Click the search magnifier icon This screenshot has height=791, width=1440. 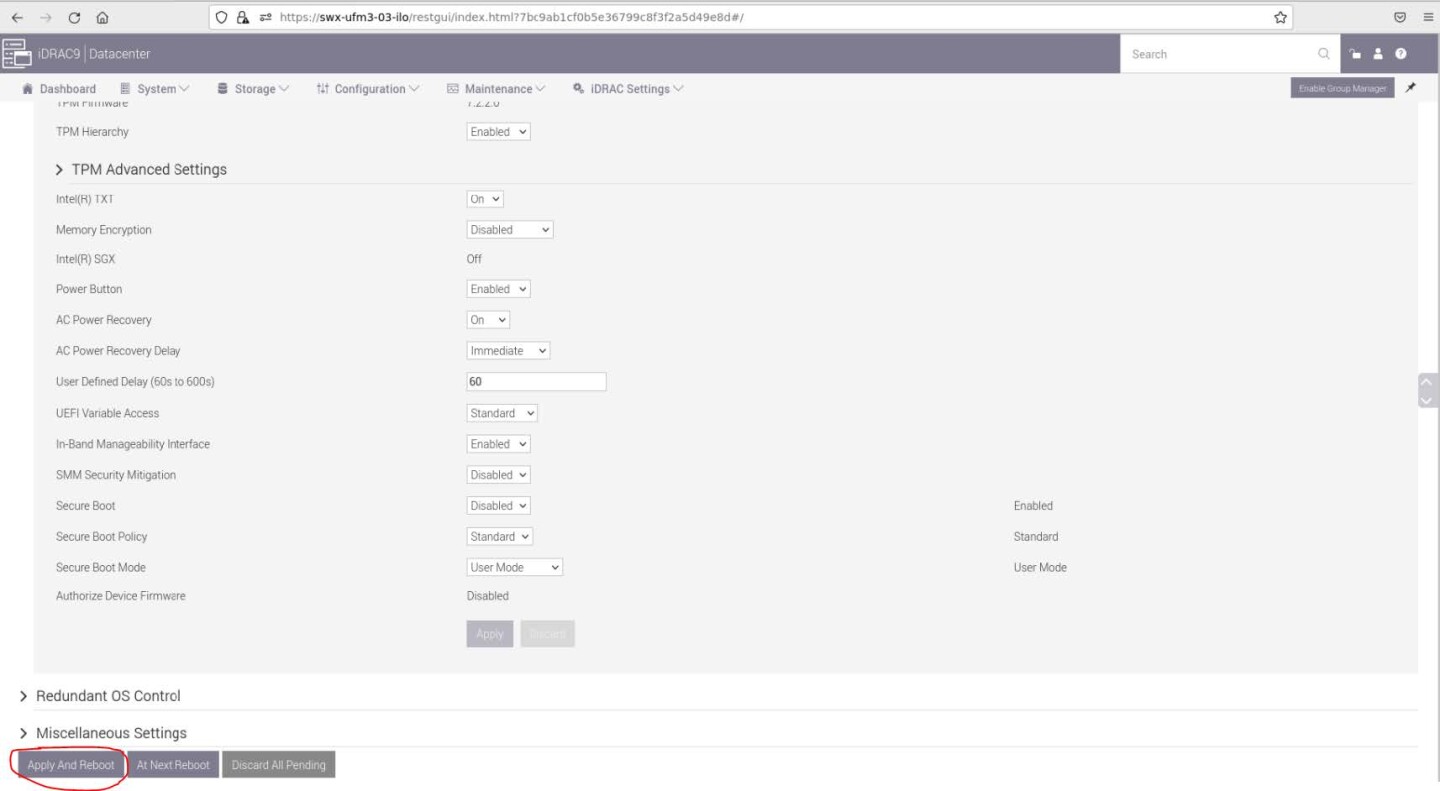(1323, 54)
